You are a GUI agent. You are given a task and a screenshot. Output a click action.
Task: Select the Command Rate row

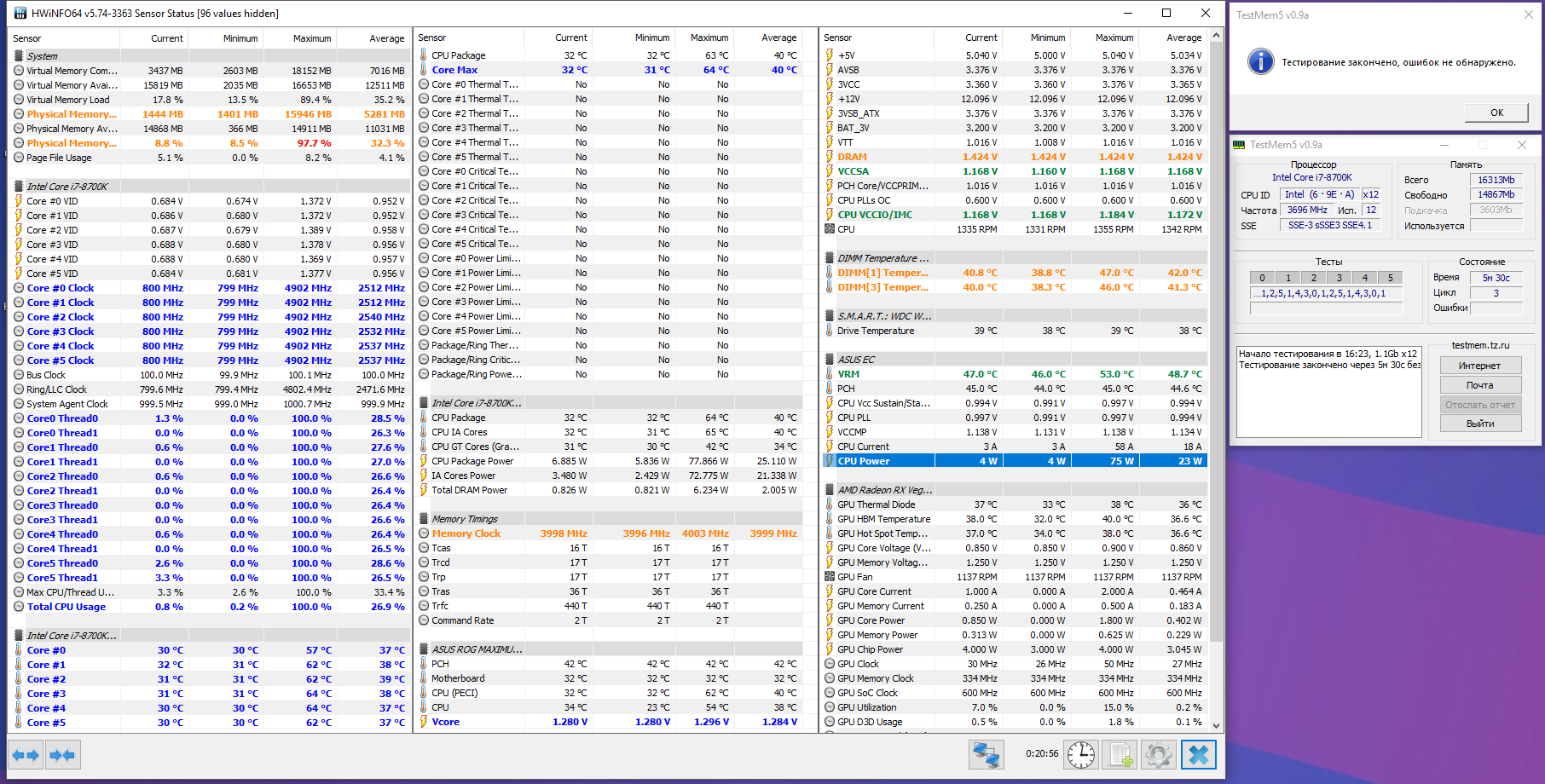click(609, 620)
